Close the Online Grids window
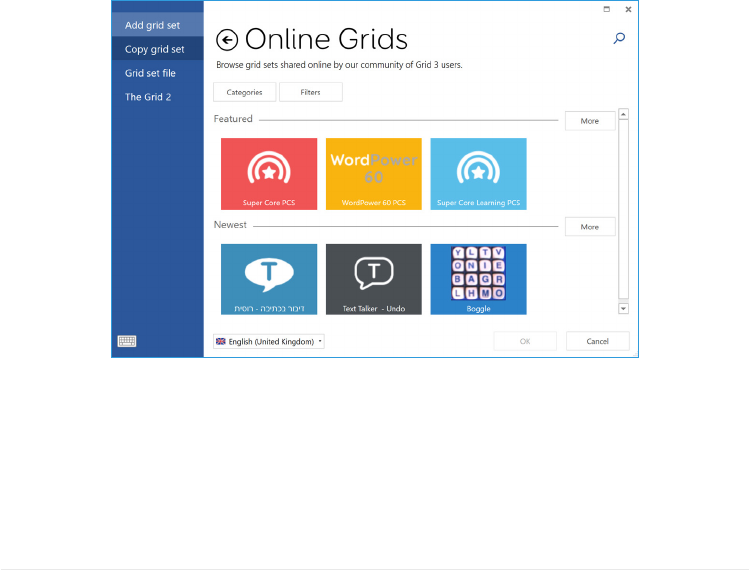 point(628,9)
